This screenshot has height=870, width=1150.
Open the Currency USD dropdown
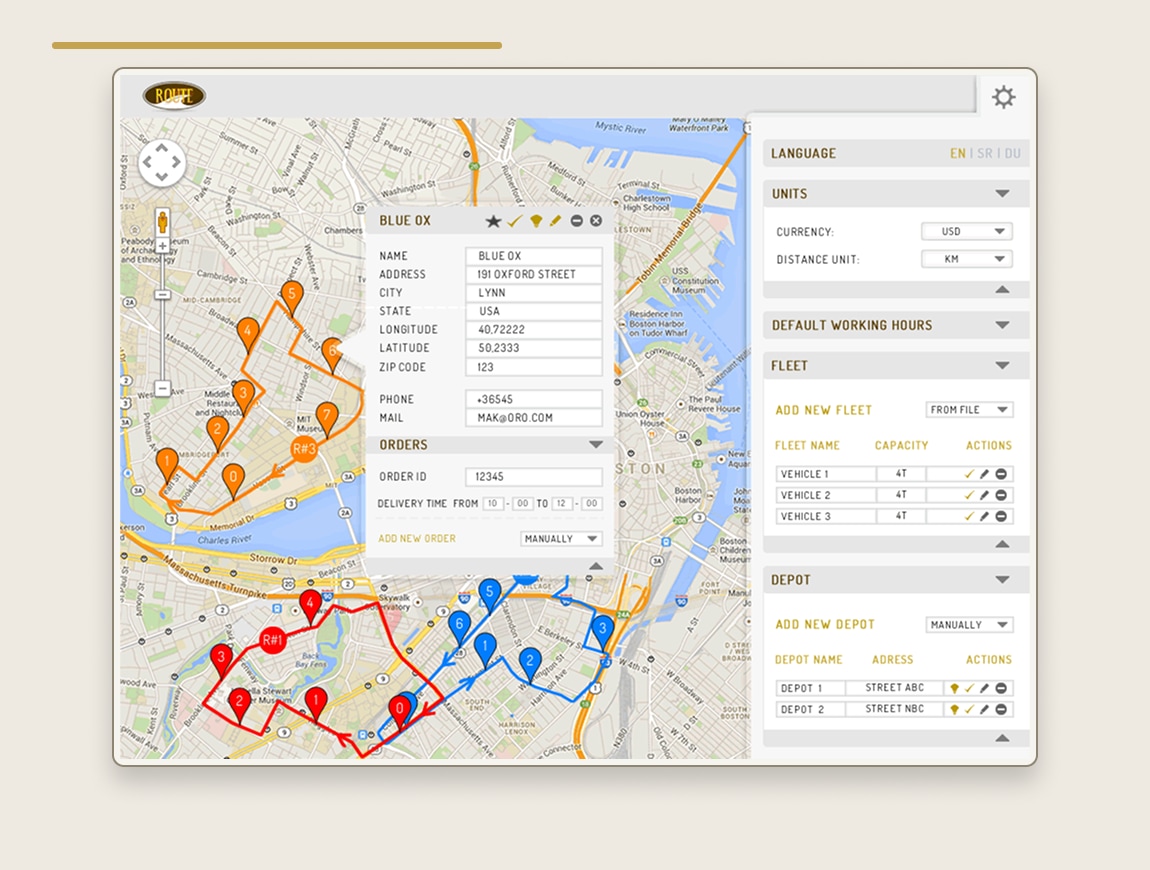pyautogui.click(x=967, y=231)
